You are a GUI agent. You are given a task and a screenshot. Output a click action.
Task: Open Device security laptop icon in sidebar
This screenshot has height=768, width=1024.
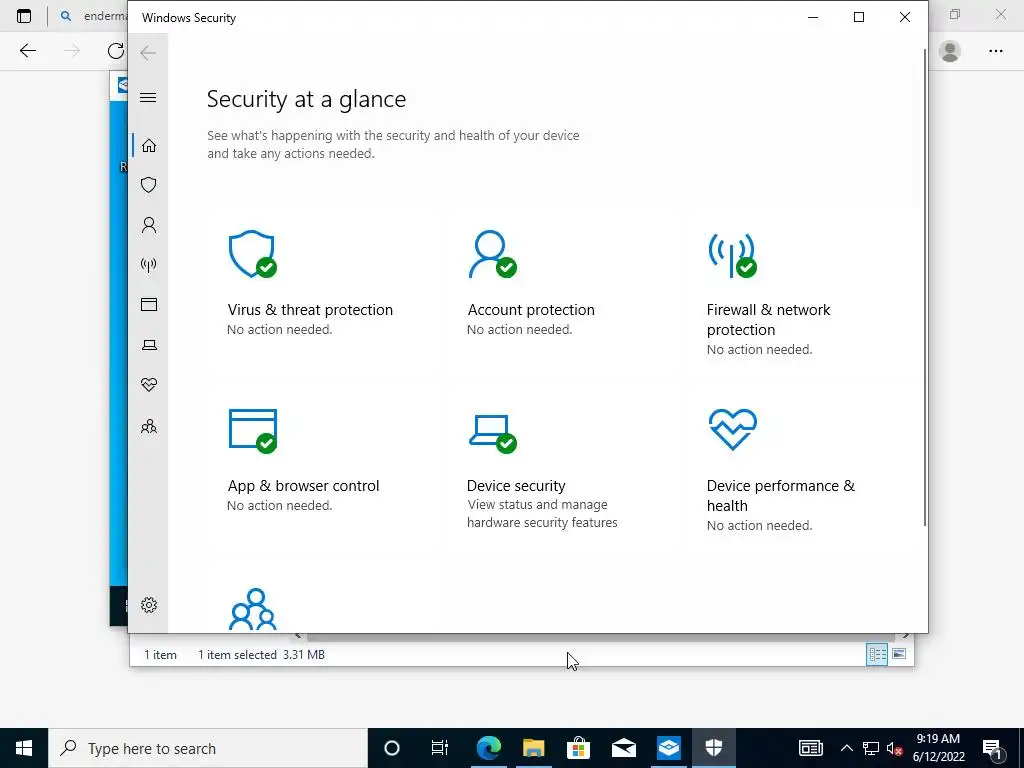coord(149,345)
